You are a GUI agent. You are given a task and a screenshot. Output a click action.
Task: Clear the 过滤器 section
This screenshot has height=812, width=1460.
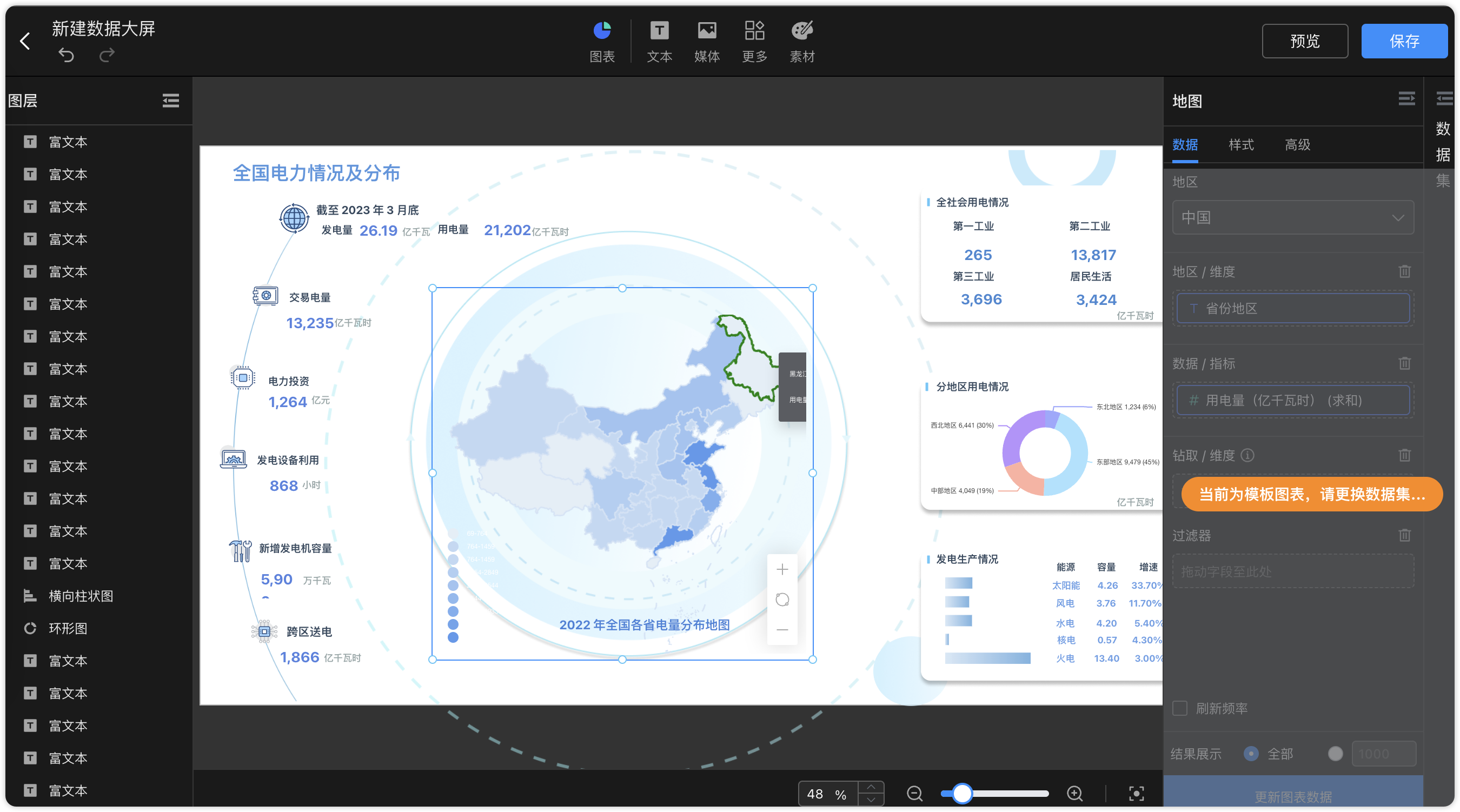[x=1404, y=535]
